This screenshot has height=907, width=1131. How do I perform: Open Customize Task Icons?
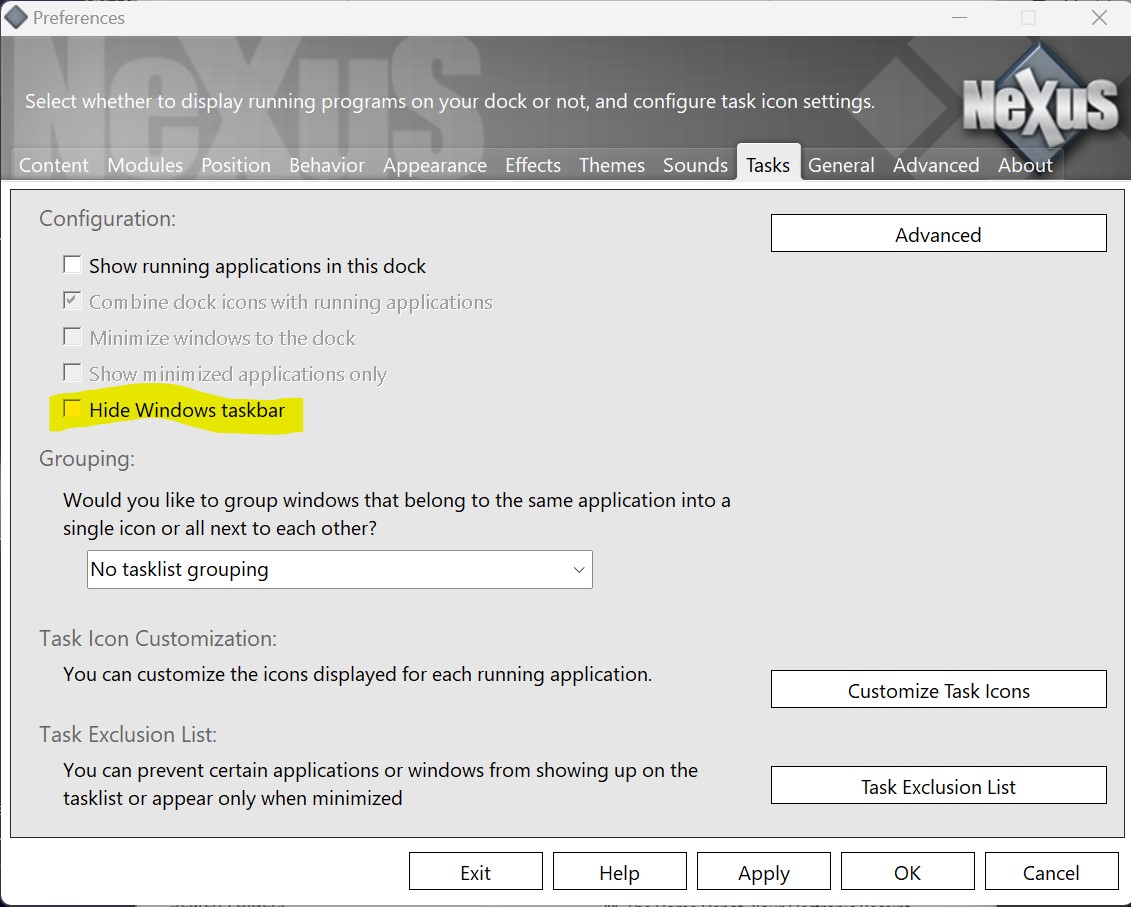pos(938,690)
